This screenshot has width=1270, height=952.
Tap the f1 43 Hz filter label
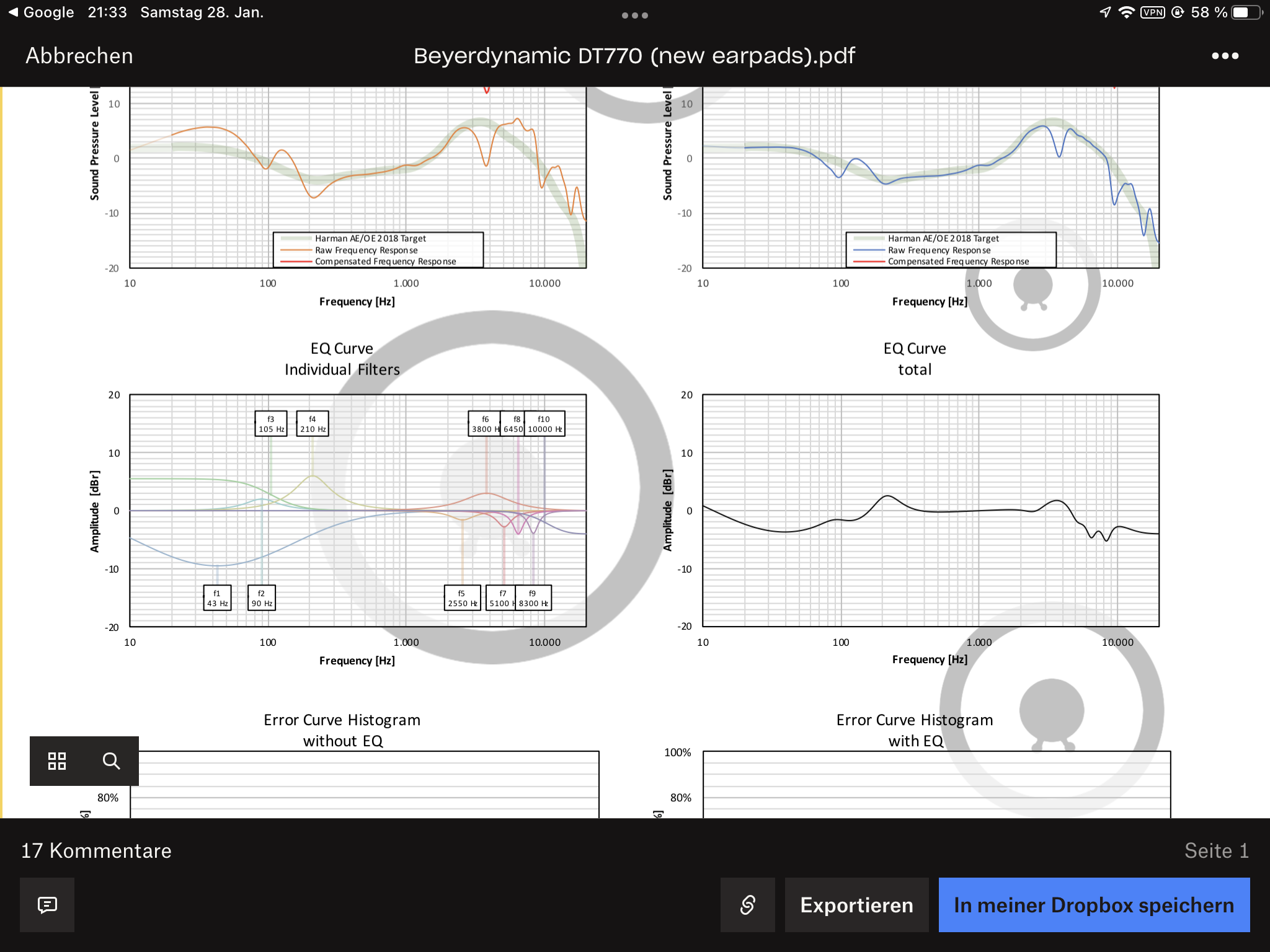[217, 598]
